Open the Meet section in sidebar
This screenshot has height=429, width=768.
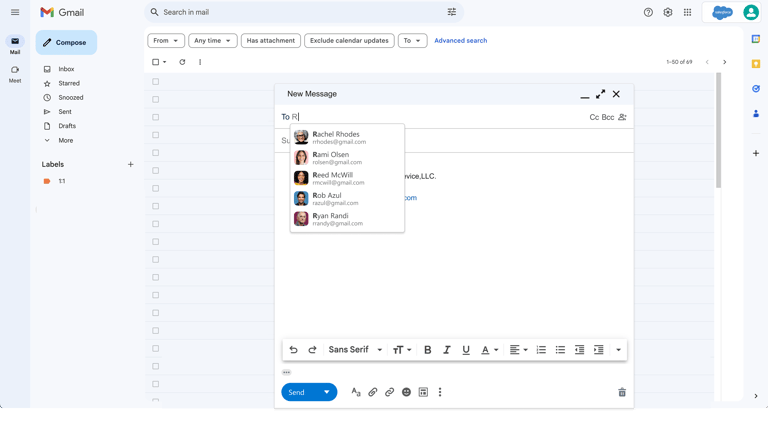point(15,74)
